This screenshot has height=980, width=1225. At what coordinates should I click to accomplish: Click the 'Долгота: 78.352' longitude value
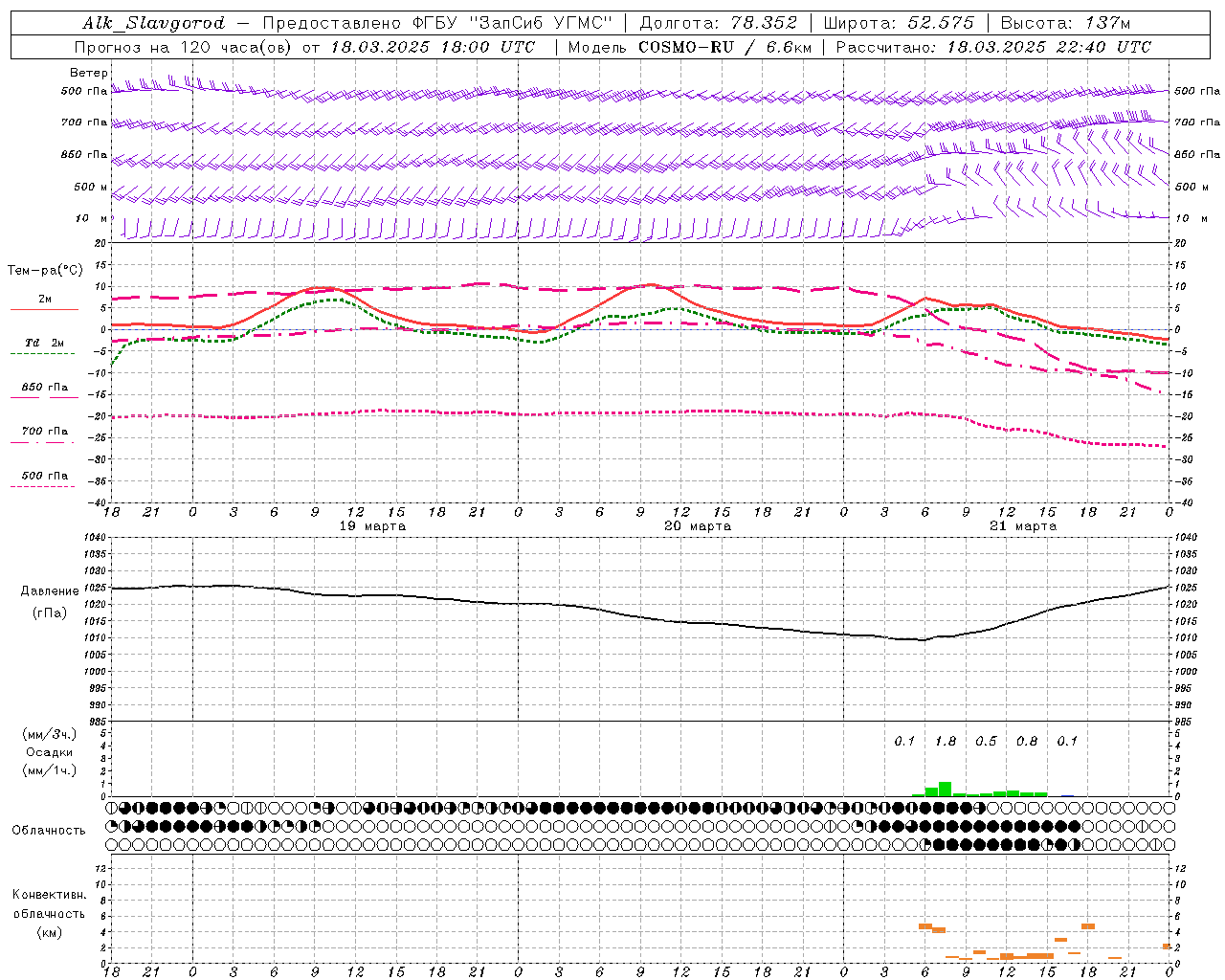coord(719,23)
